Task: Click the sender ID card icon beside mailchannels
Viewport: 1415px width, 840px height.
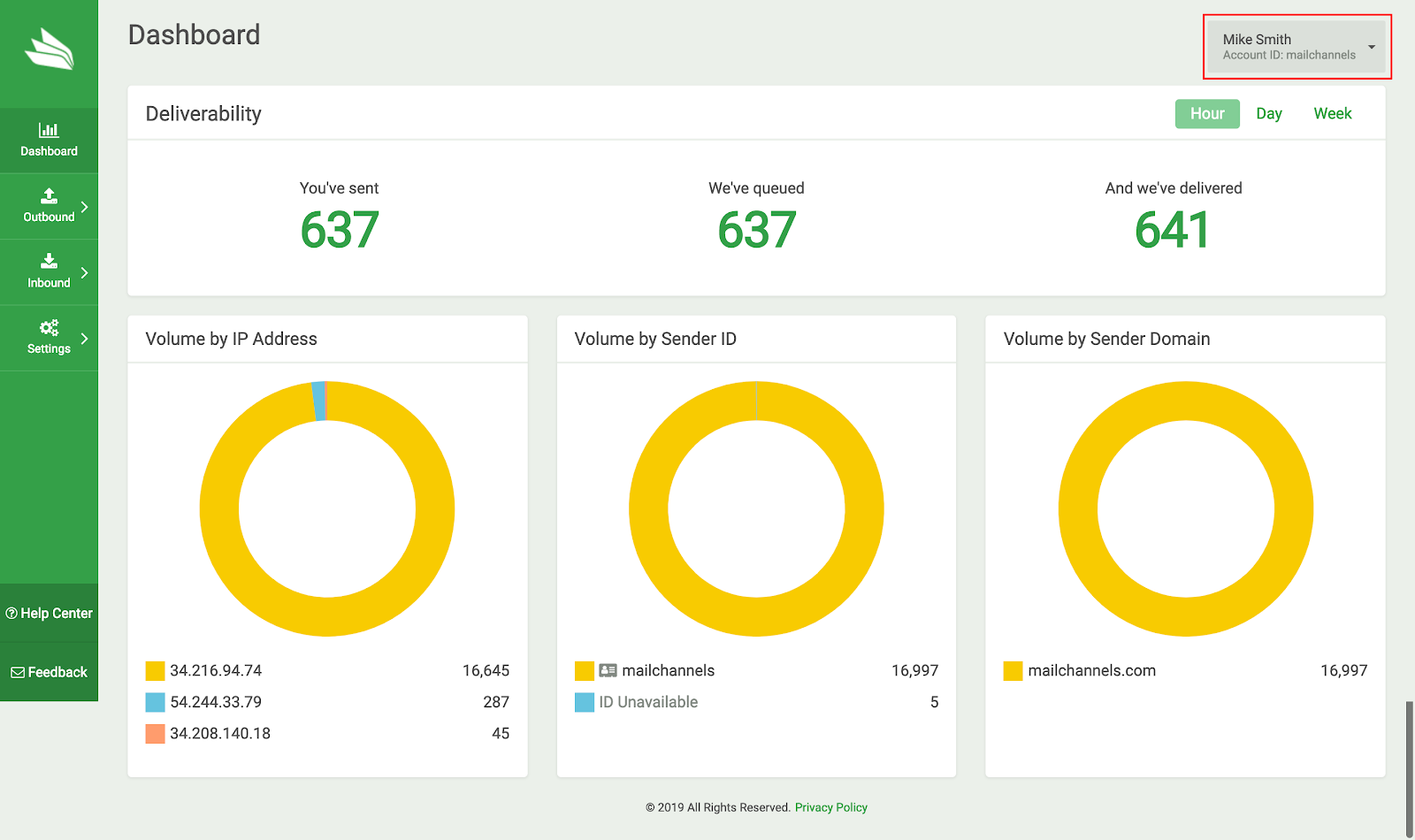Action: click(x=608, y=670)
